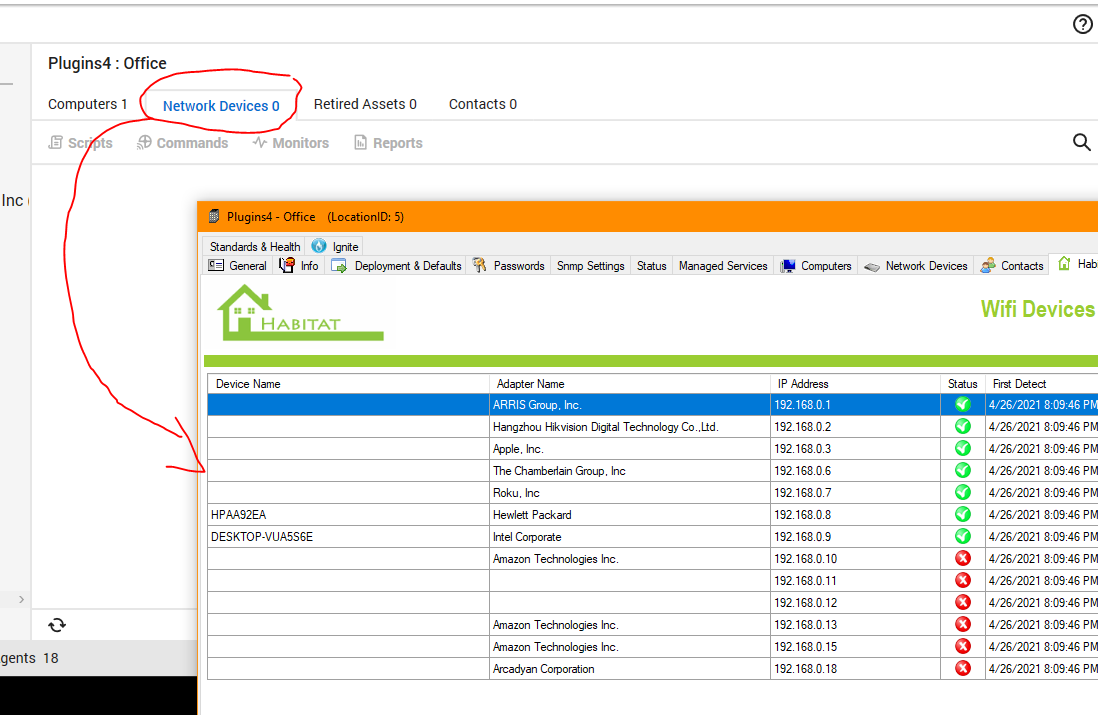Image resolution: width=1098 pixels, height=715 pixels.
Task: Click red status X for 192.168.0.18
Action: pos(963,669)
